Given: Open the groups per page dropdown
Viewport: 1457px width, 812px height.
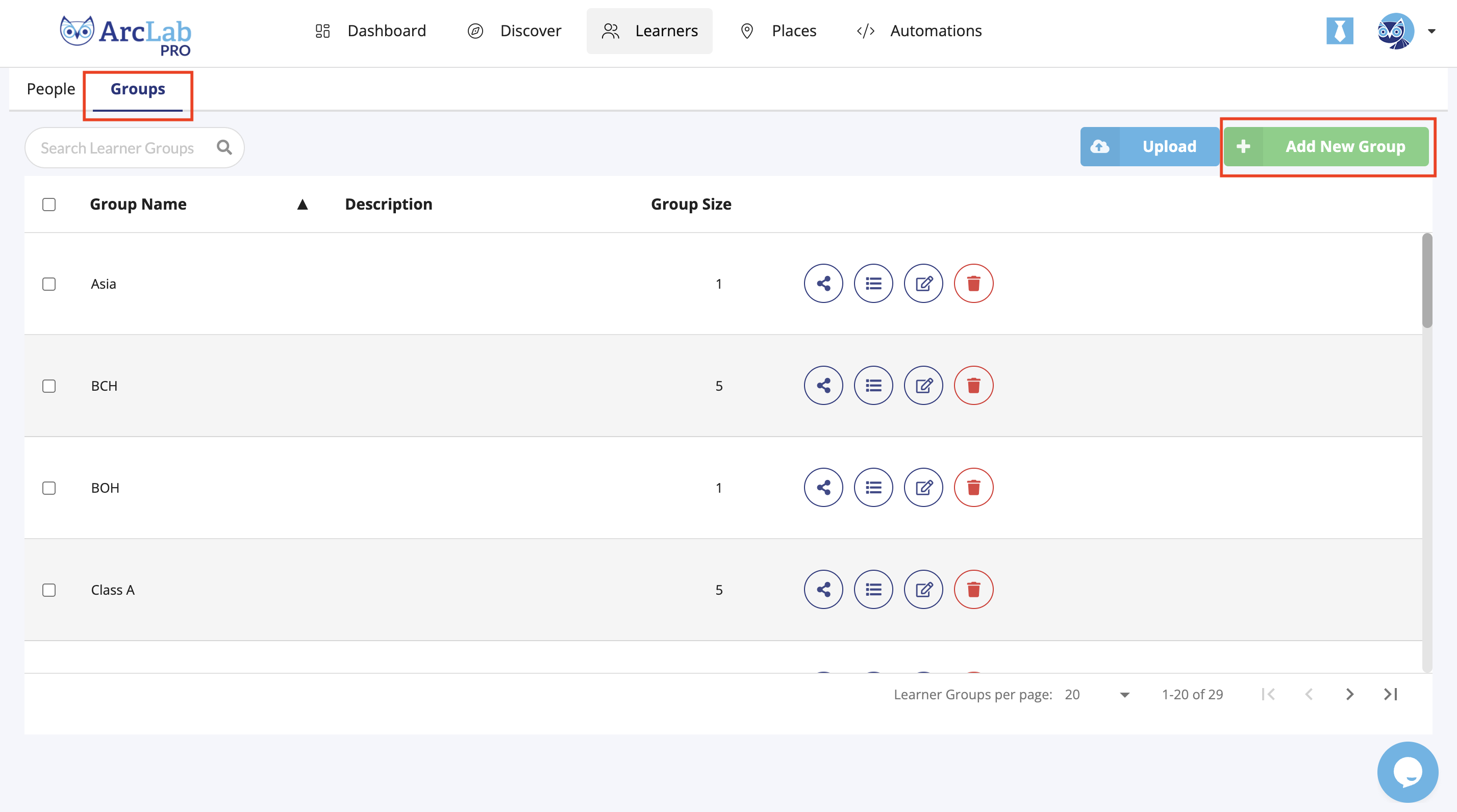Looking at the screenshot, I should tap(1097, 694).
